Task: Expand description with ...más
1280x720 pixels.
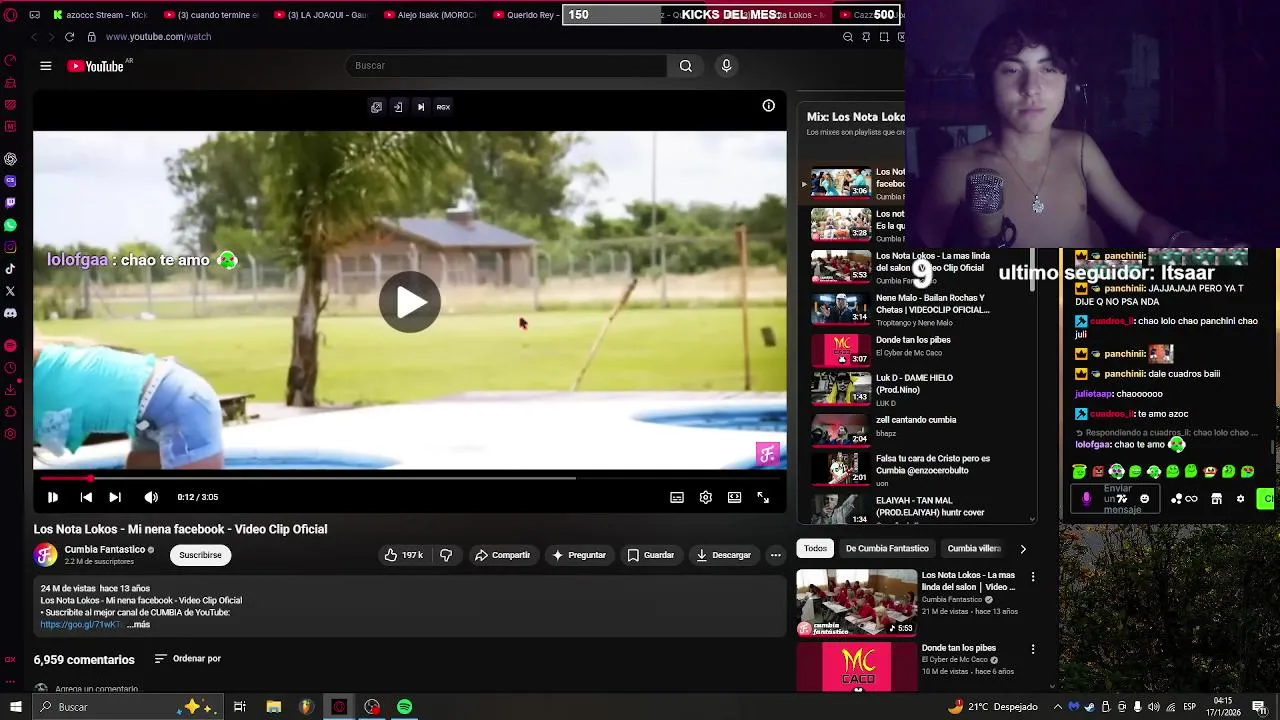Action: click(x=139, y=625)
